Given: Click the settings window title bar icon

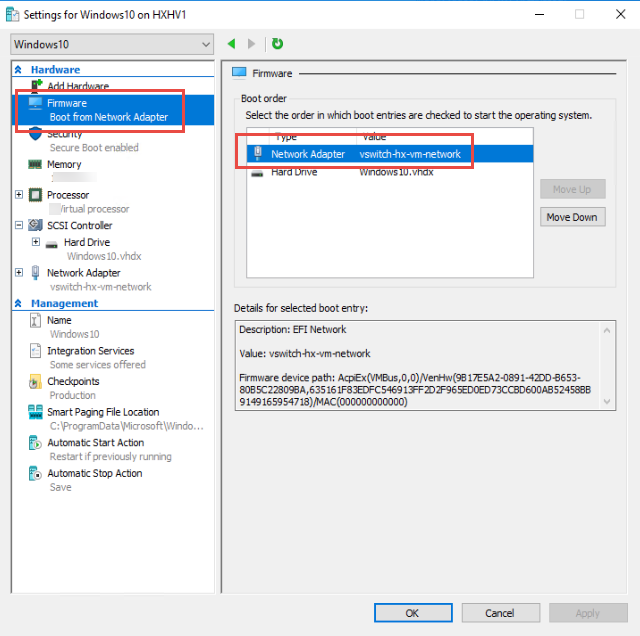Looking at the screenshot, I should (x=12, y=15).
